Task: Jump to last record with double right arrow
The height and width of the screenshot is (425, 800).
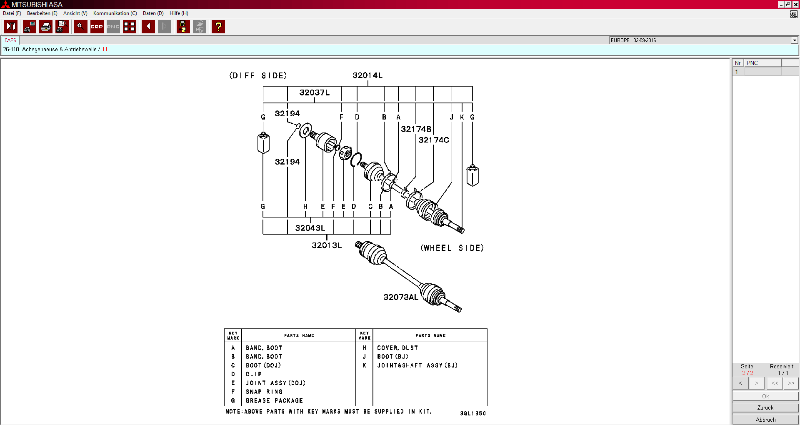Action: (790, 383)
